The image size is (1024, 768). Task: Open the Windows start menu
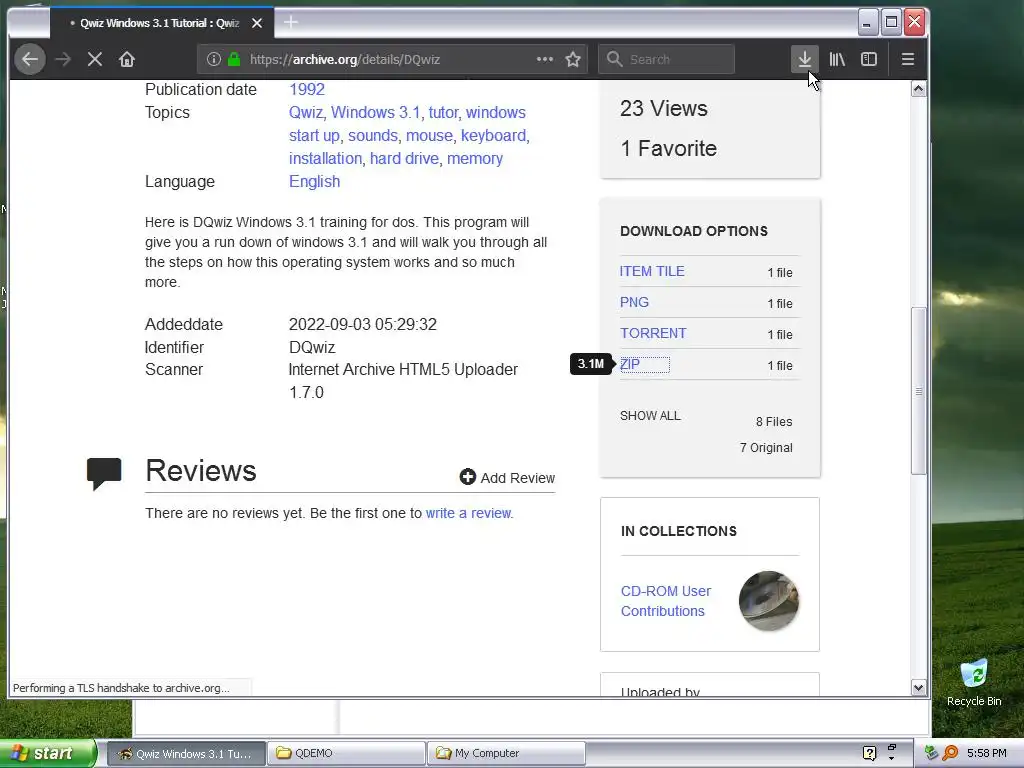pyautogui.click(x=48, y=753)
